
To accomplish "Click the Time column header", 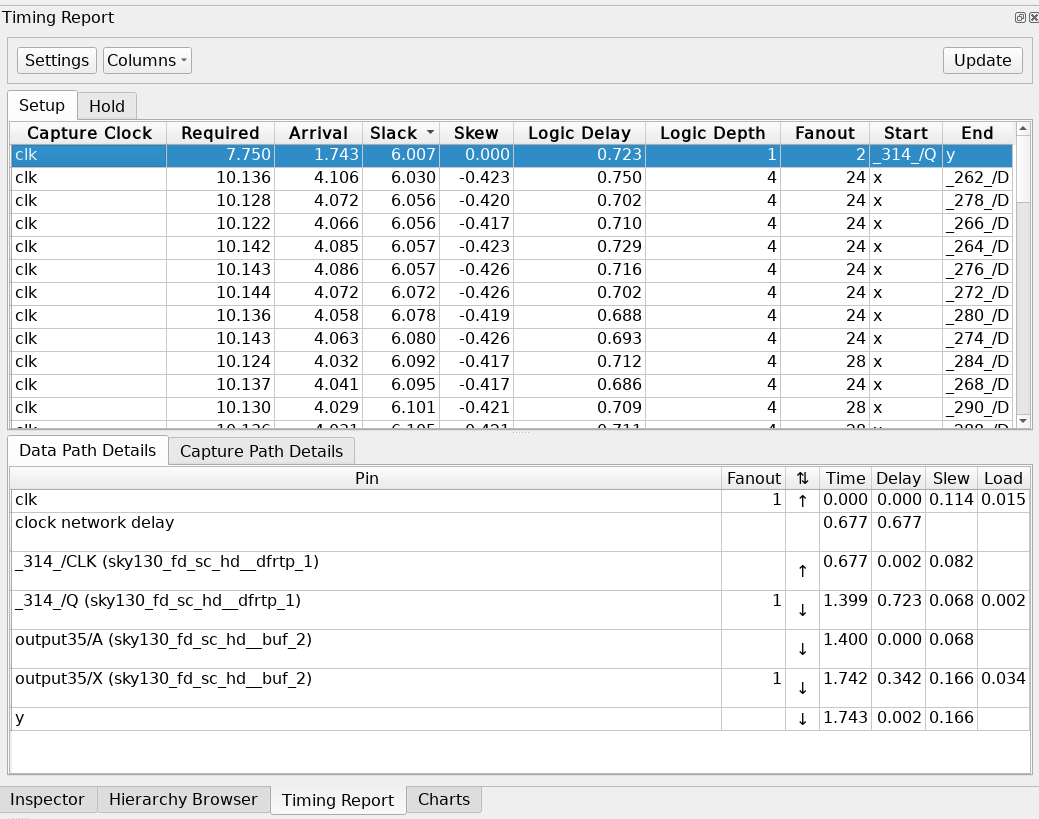I will point(846,478).
